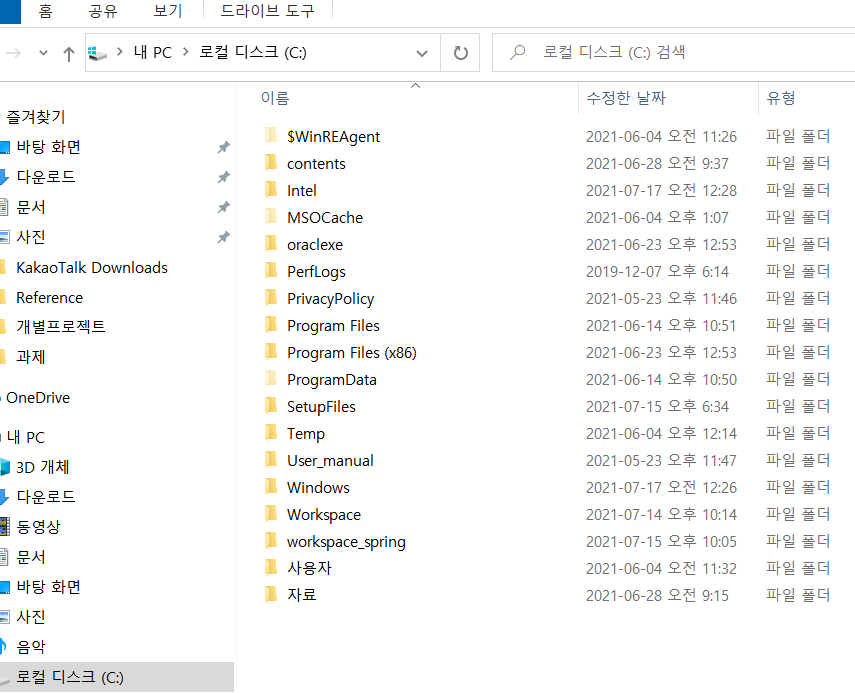Select 즐겨찾기 in the navigation pane

[x=36, y=117]
